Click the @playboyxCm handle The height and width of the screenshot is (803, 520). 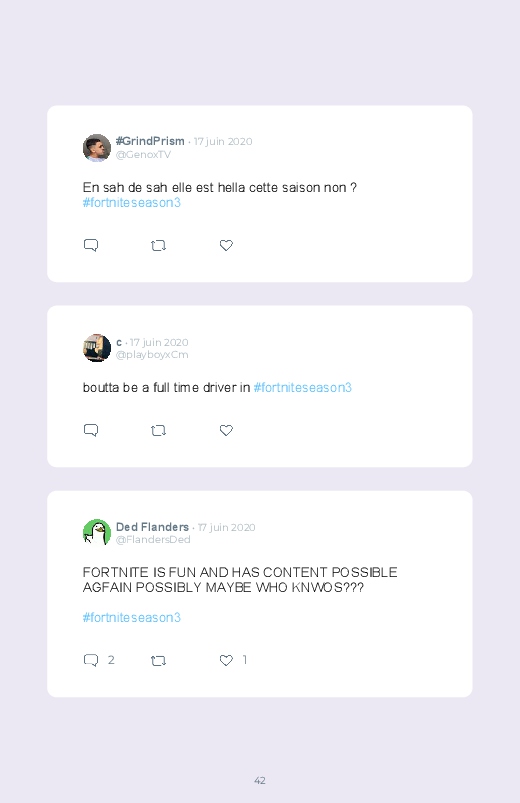[x=152, y=354]
